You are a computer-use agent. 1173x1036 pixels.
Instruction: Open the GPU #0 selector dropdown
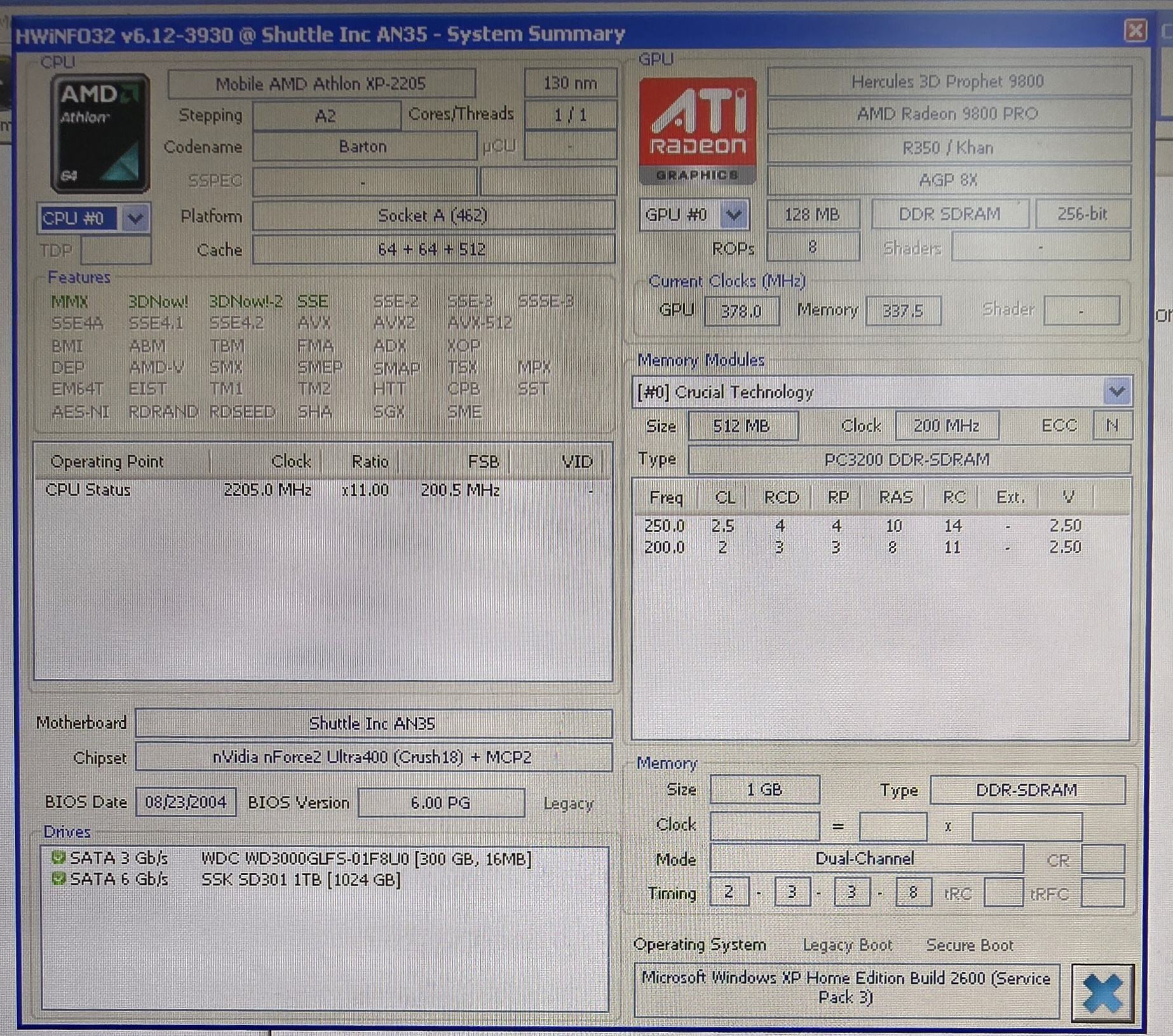734,215
